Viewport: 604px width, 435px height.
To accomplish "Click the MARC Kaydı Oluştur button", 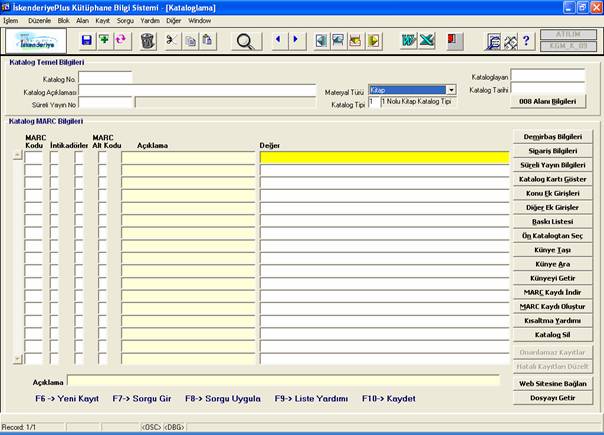I will [x=553, y=307].
